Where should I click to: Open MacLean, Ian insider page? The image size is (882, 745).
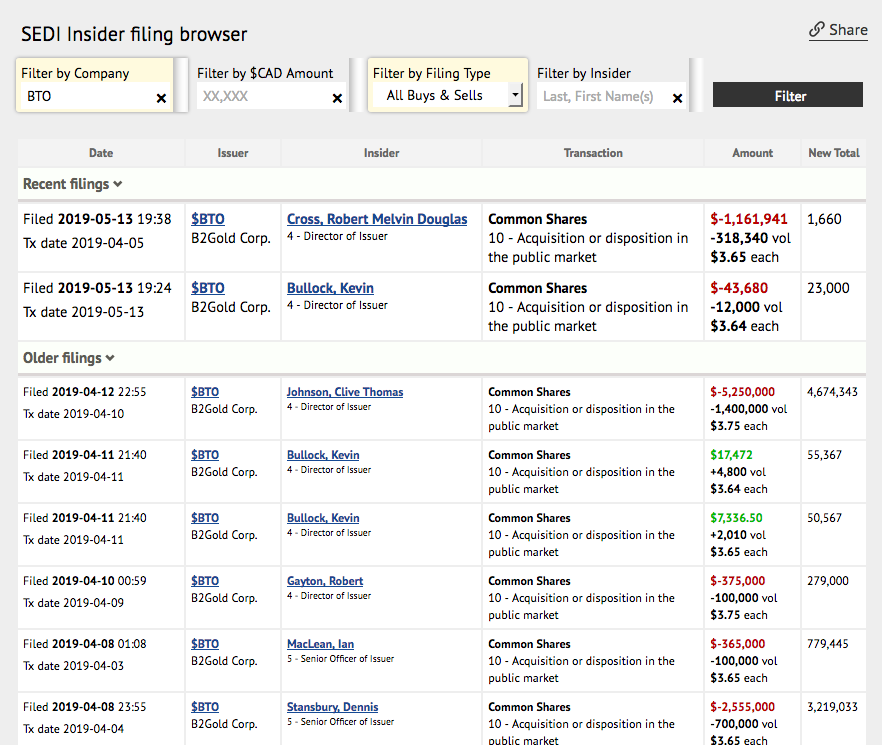click(320, 644)
